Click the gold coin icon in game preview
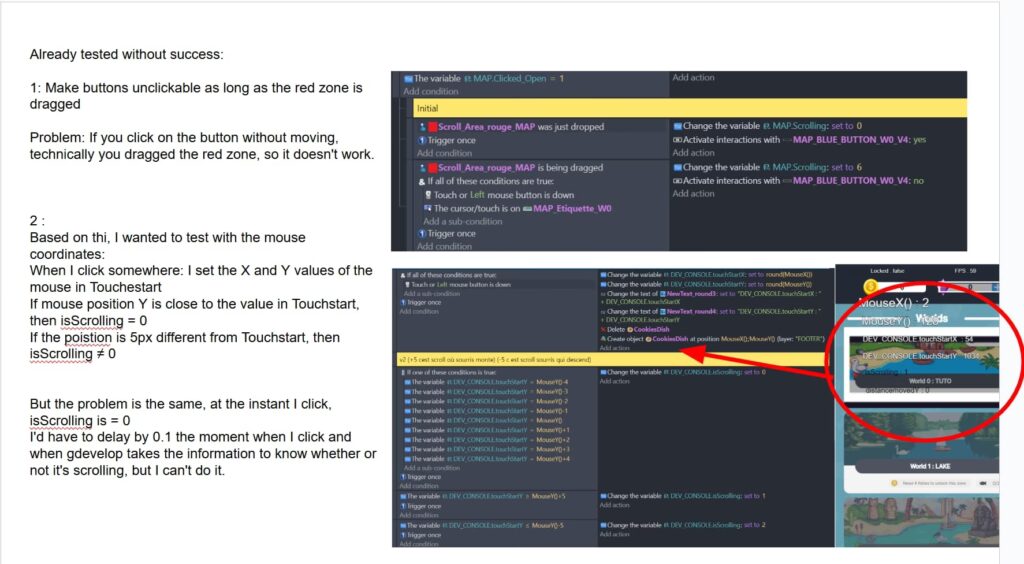Image resolution: width=1024 pixels, height=564 pixels. click(x=870, y=287)
